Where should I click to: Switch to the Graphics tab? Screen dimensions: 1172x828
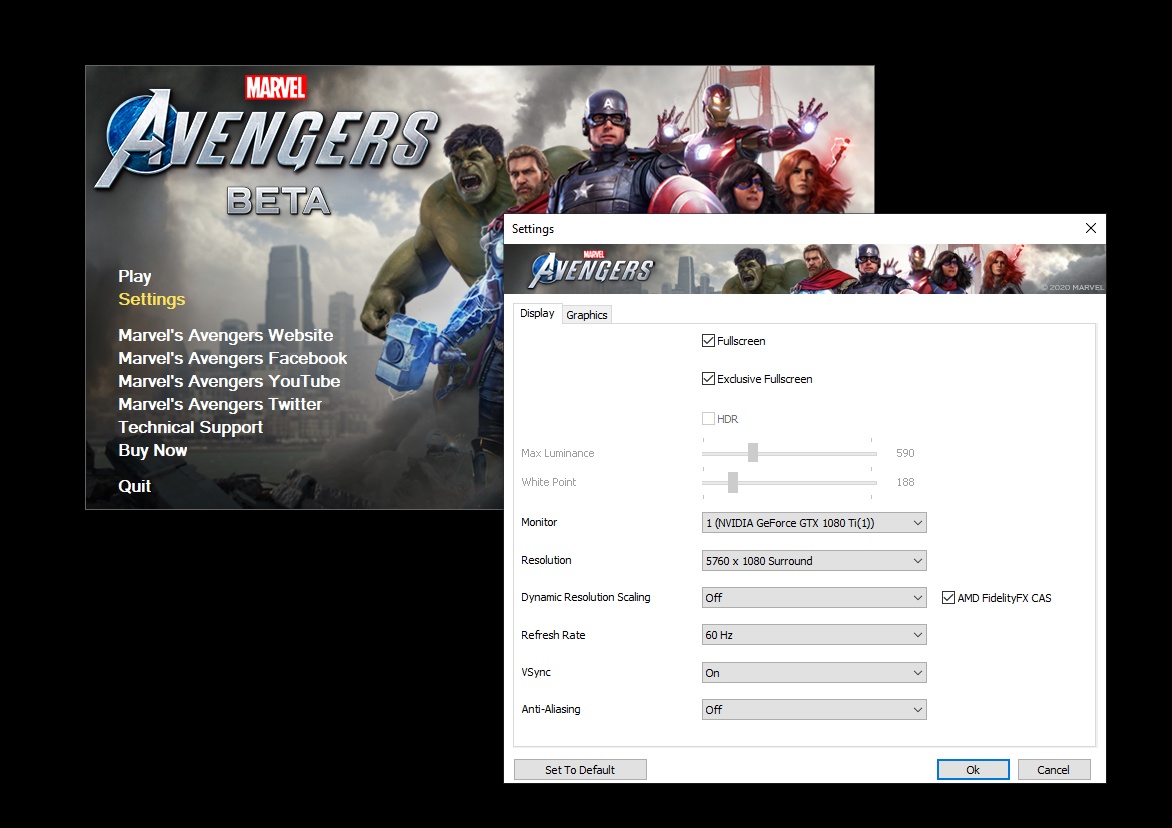click(587, 315)
